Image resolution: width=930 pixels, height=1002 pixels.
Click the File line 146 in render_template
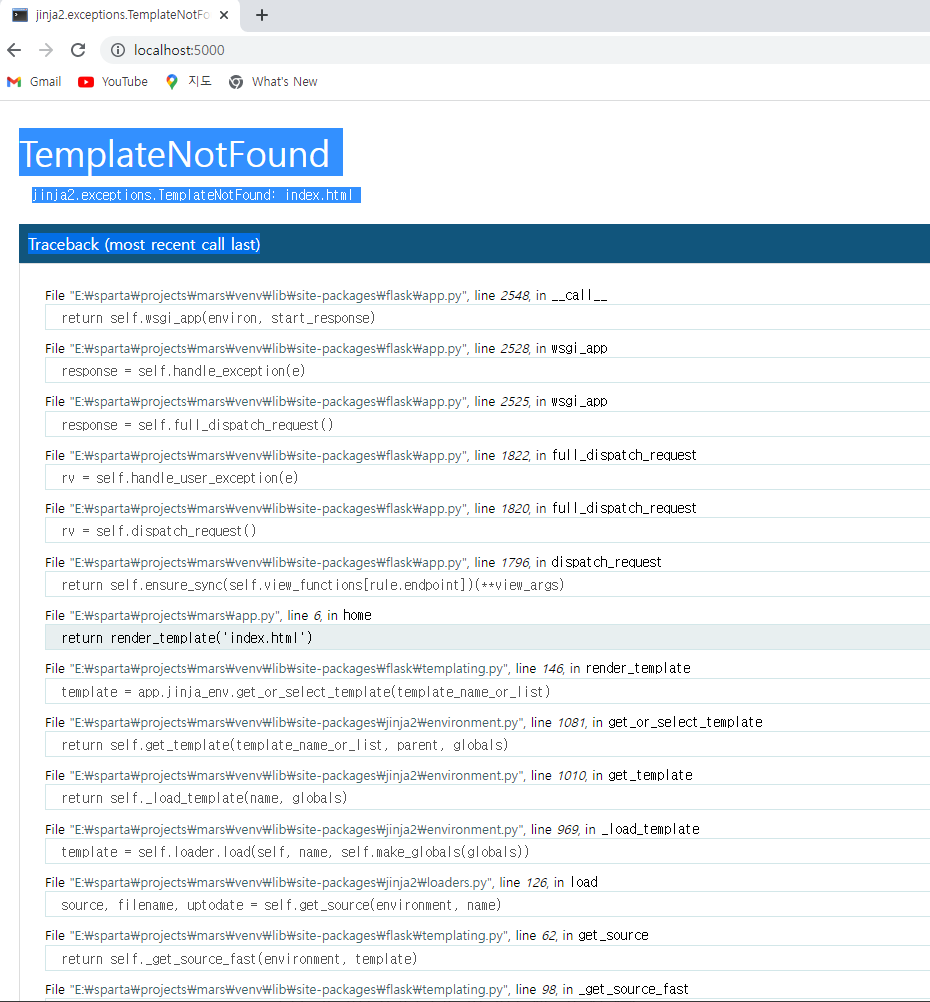368,668
